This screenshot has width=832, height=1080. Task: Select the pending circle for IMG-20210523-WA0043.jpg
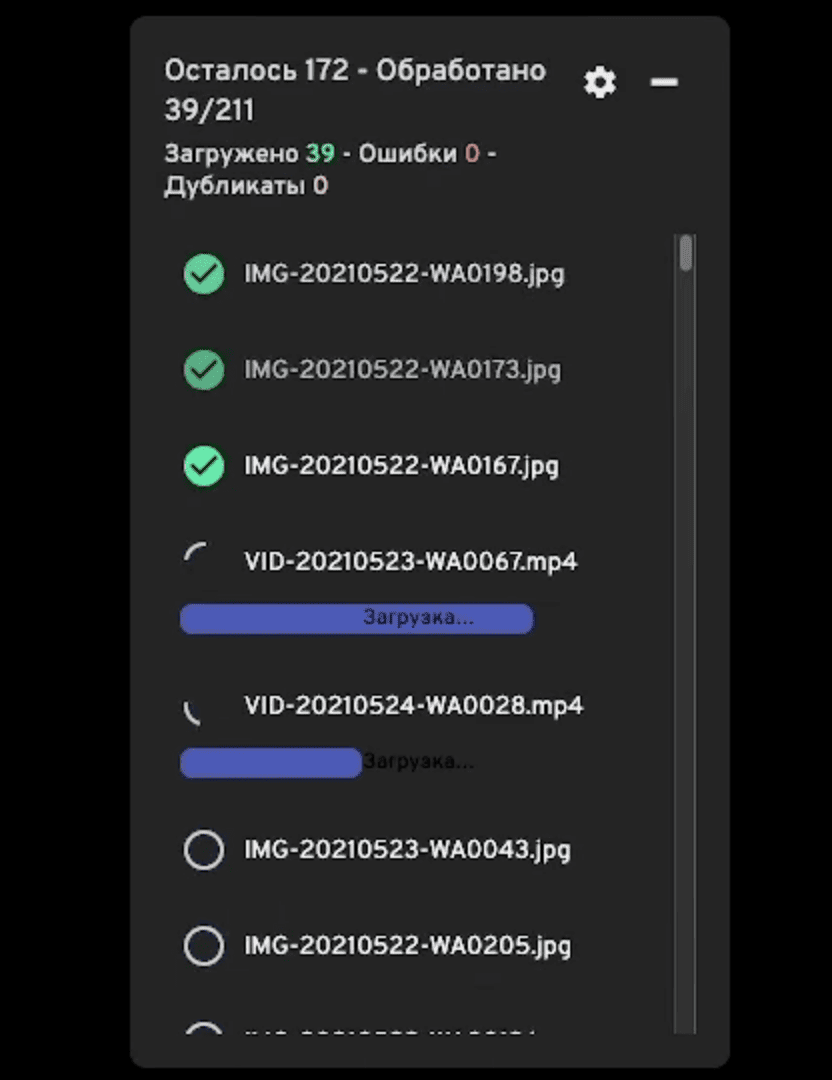point(204,850)
